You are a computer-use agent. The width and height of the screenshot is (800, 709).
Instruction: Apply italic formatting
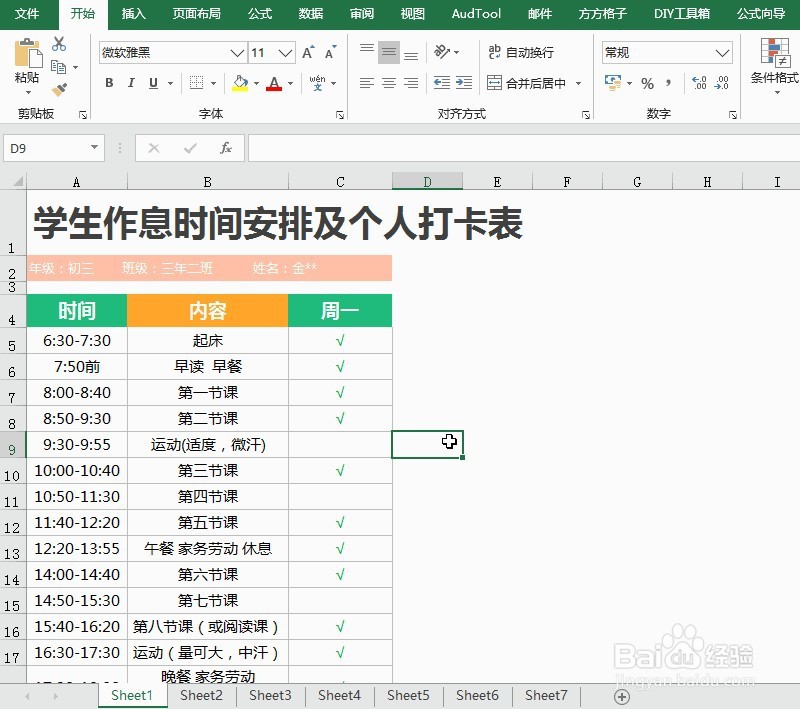click(x=131, y=83)
